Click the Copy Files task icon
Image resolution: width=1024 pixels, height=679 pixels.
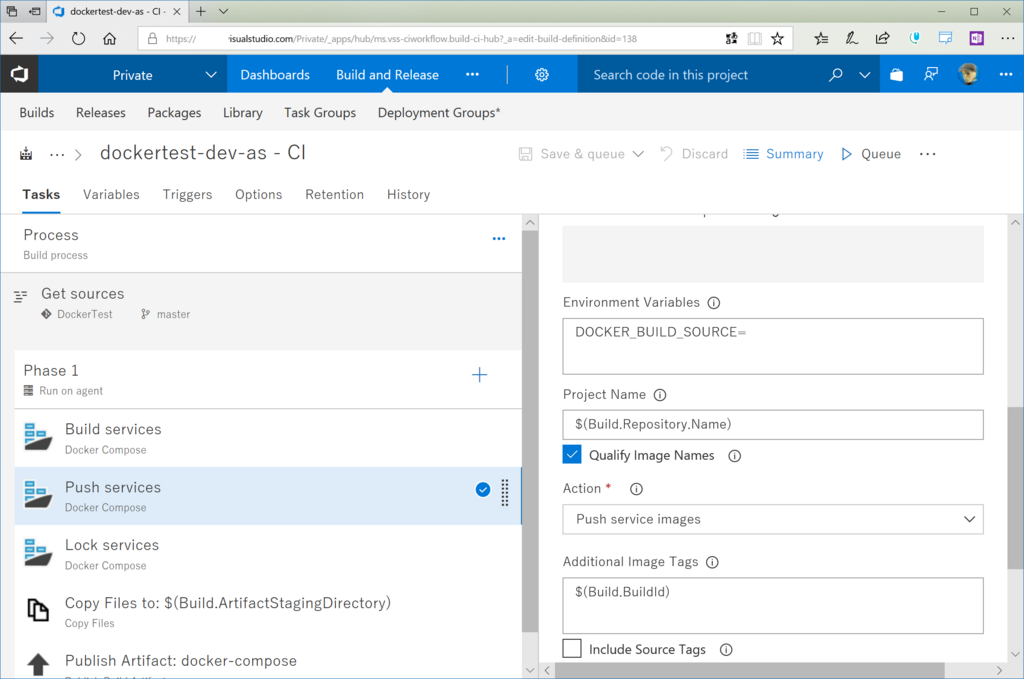(x=38, y=610)
